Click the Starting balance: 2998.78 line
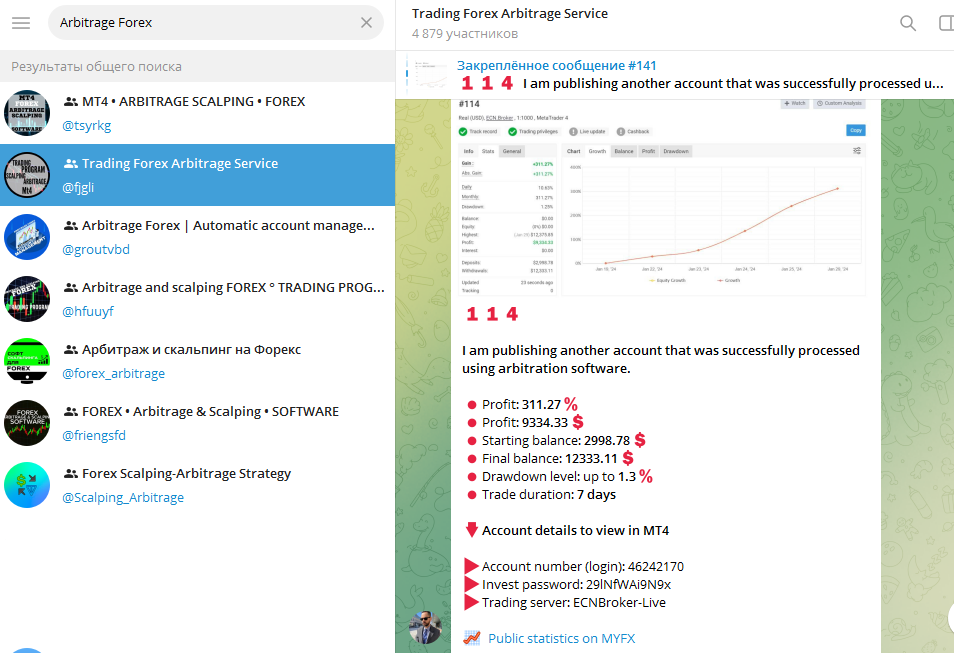This screenshot has height=653, width=954. point(557,441)
